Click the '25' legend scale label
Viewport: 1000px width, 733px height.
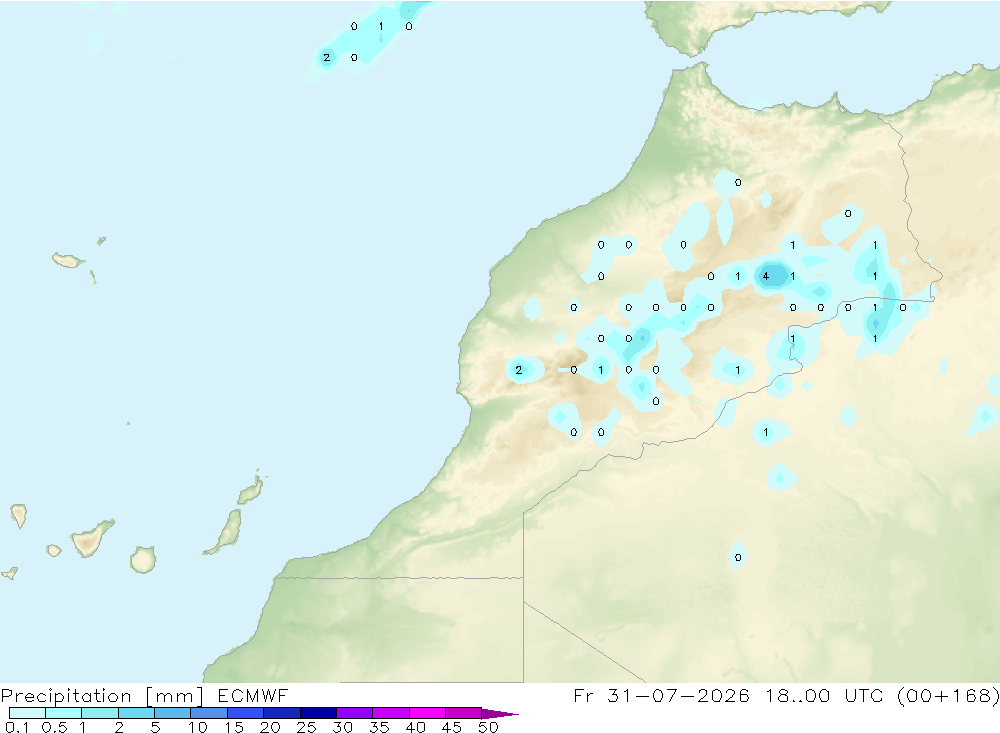[x=306, y=727]
